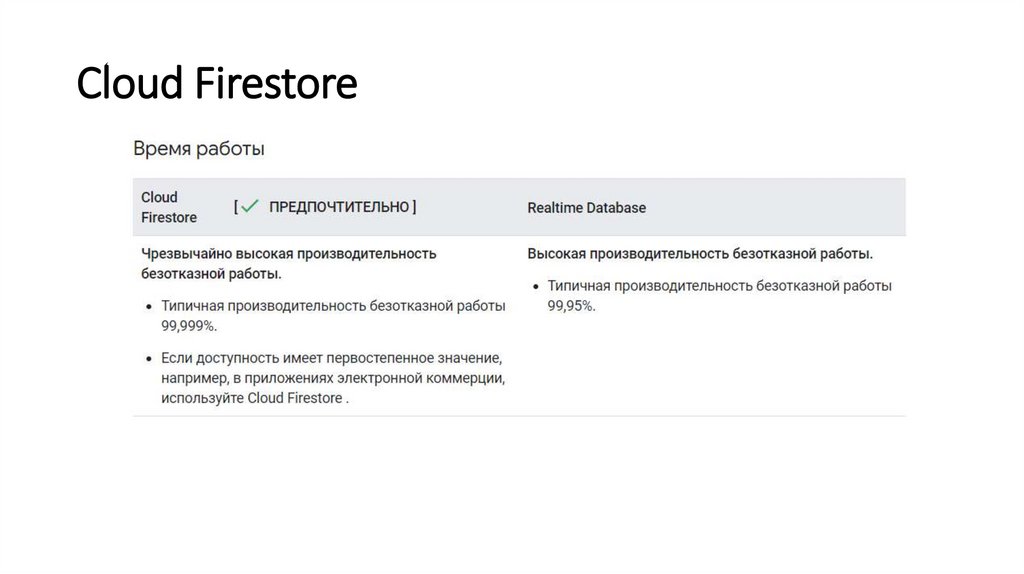
Task: Click the closing bracket after "ПРЕДПОЧТИТЕЛЬНО"
Action: (x=414, y=207)
